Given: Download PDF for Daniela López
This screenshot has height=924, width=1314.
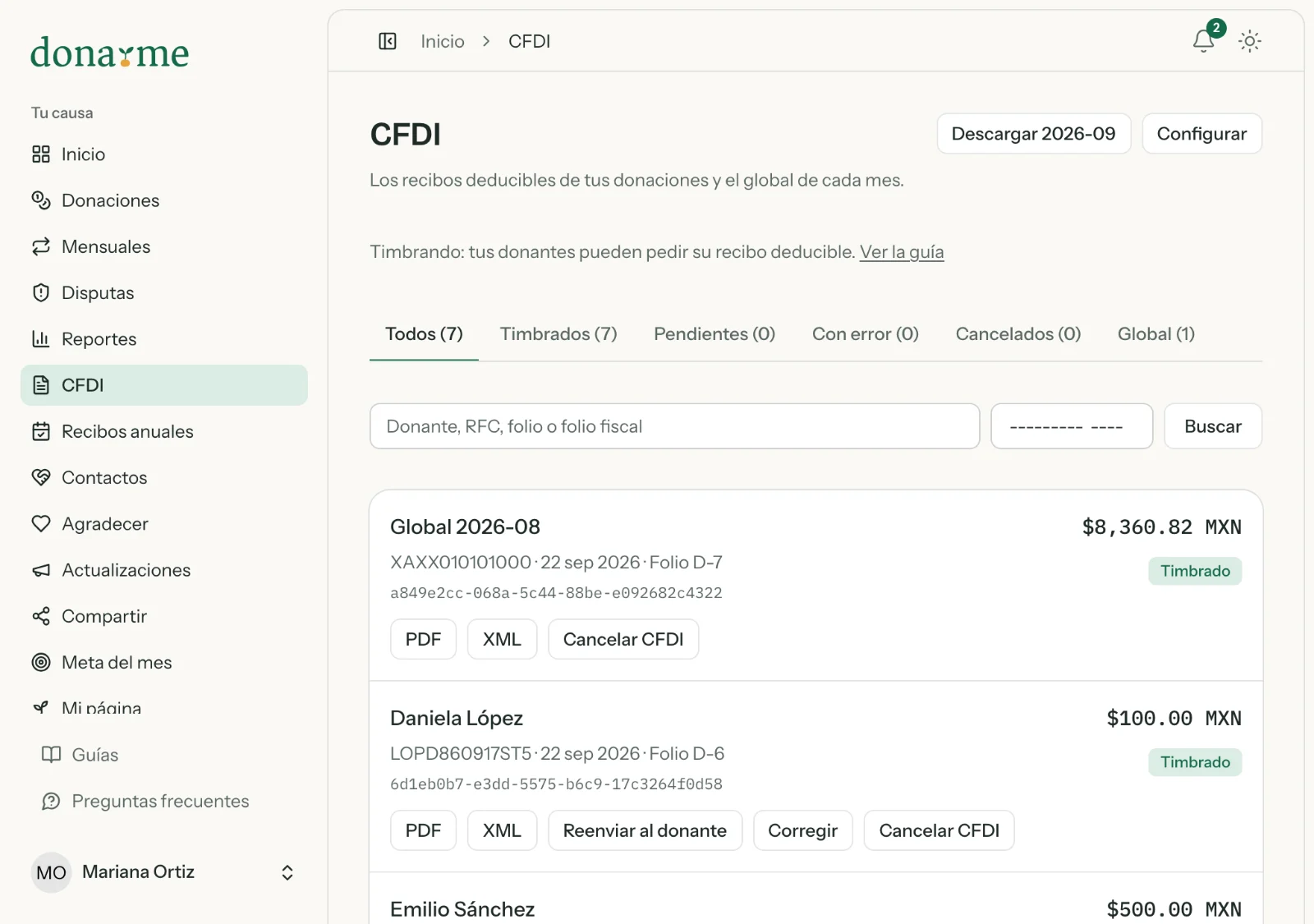Looking at the screenshot, I should click(423, 830).
